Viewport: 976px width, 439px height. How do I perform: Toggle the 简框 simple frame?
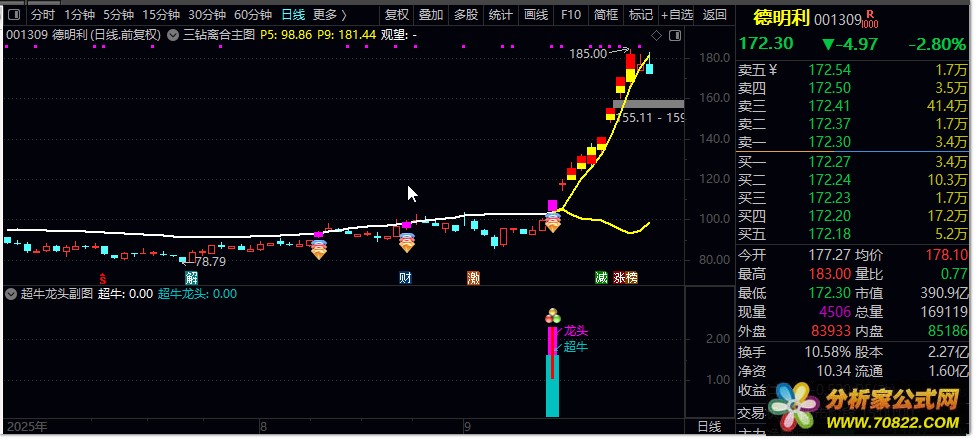point(606,14)
